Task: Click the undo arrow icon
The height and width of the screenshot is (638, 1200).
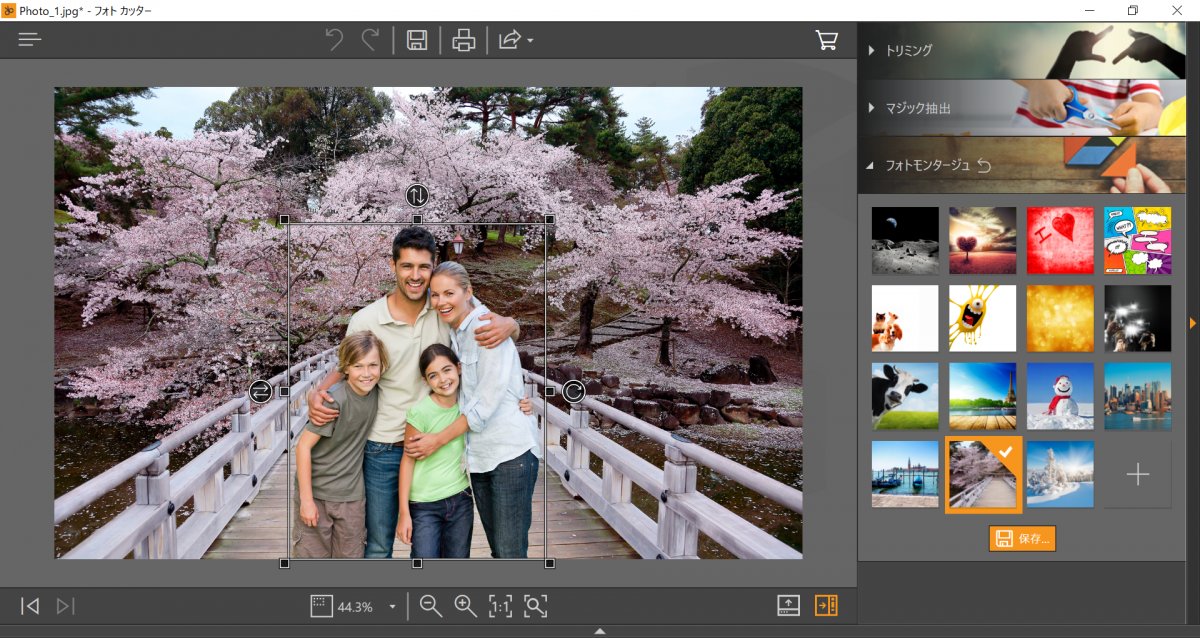Action: click(x=334, y=40)
